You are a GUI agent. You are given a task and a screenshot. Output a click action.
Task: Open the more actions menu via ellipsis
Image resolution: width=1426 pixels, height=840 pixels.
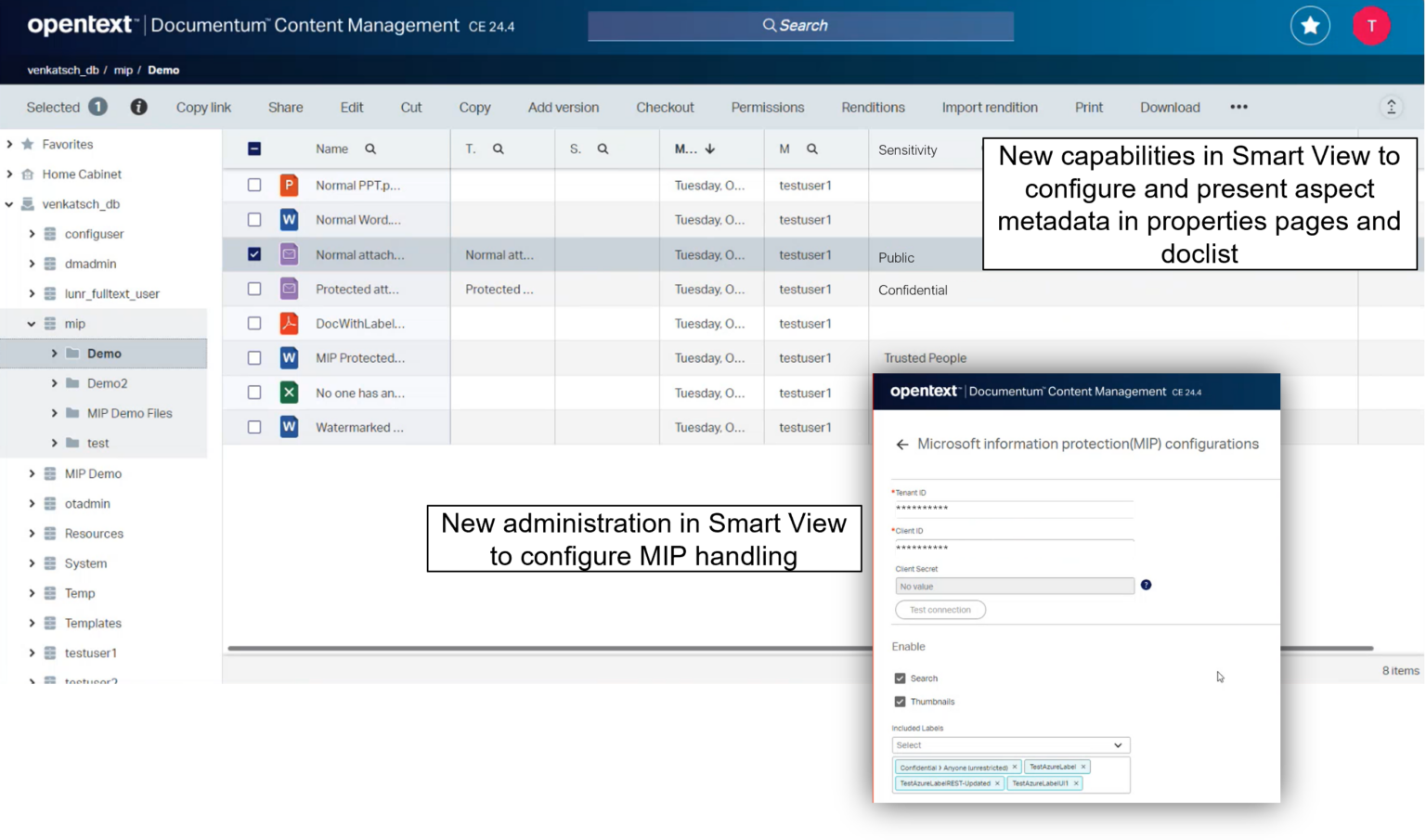pos(1238,107)
